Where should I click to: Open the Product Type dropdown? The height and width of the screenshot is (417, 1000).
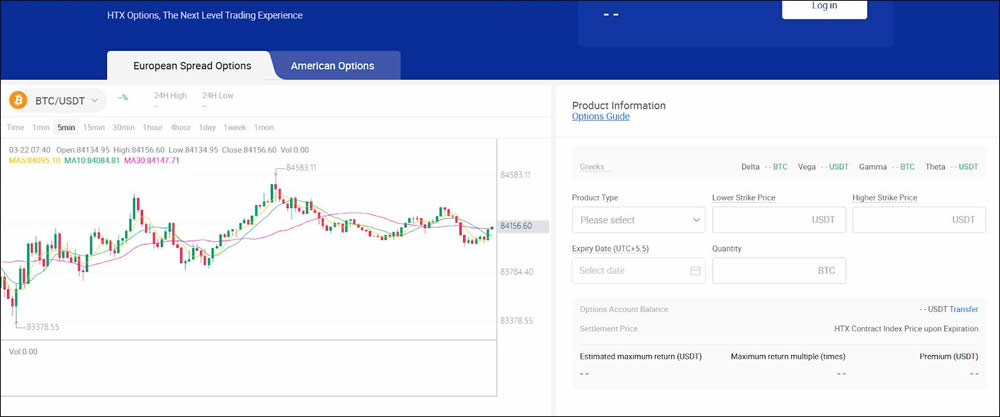(638, 220)
